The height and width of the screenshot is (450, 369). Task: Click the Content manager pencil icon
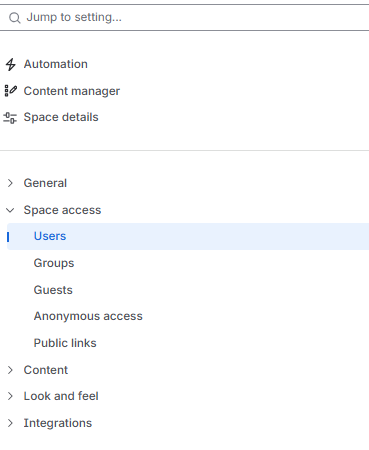click(10, 91)
